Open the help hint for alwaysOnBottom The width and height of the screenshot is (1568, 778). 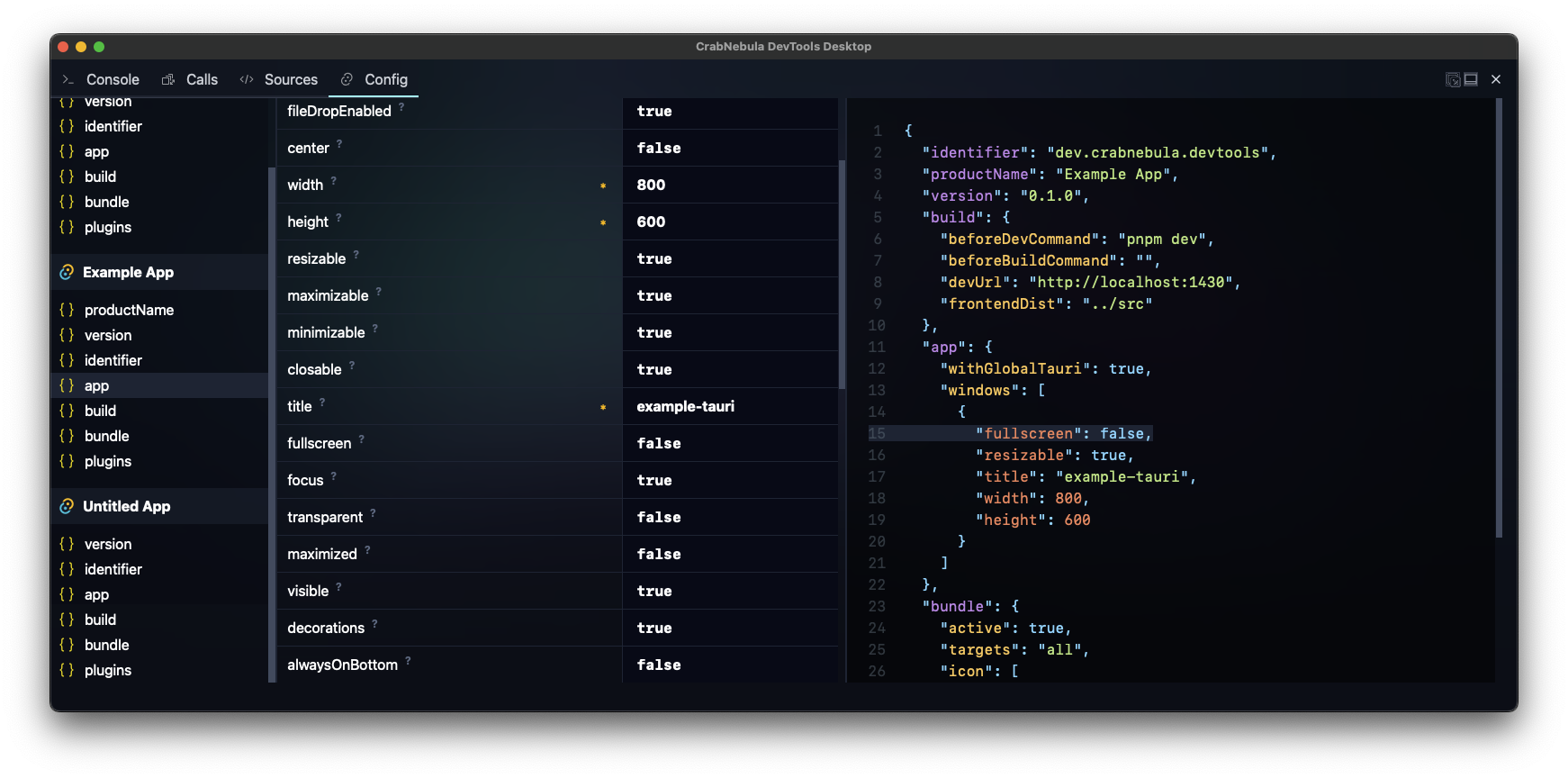point(408,660)
